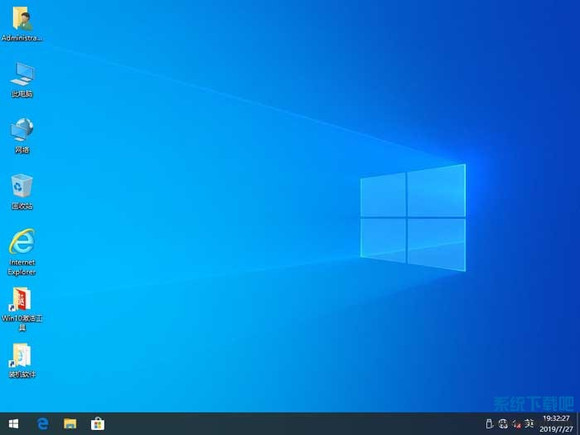Image resolution: width=580 pixels, height=435 pixels.
Task: Select the 回收站 Recycle Bin icon
Action: click(x=22, y=192)
